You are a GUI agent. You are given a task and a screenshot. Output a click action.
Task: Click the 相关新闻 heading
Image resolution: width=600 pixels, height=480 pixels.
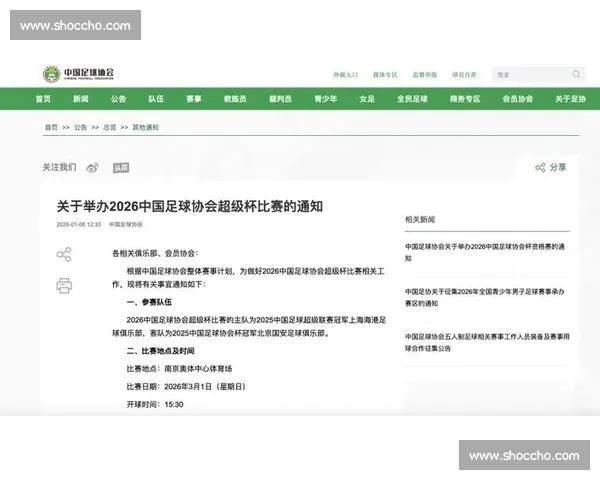point(420,219)
